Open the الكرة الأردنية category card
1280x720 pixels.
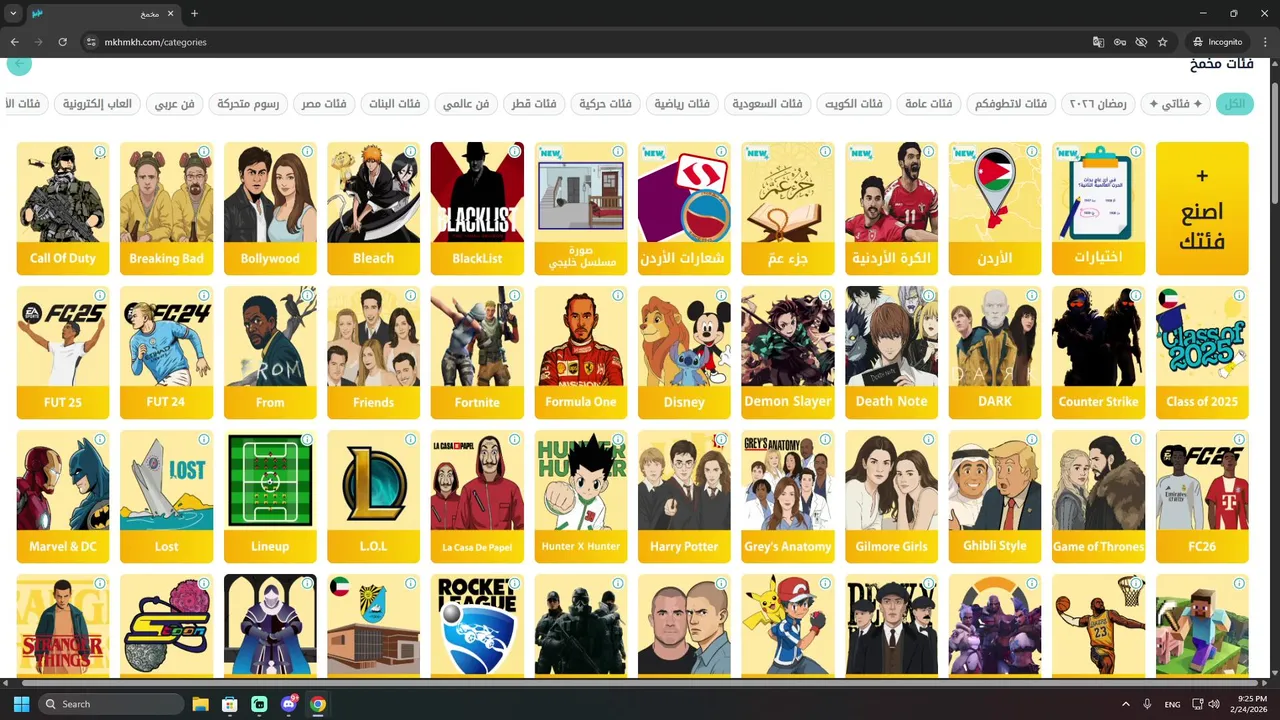click(891, 208)
